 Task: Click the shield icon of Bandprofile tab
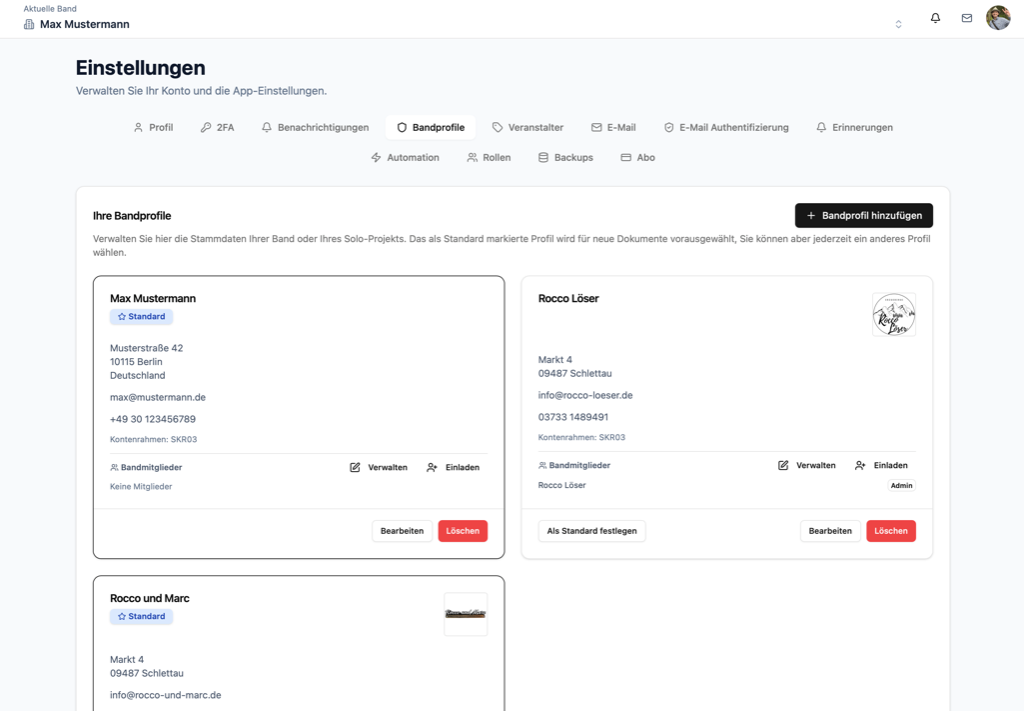click(x=402, y=127)
